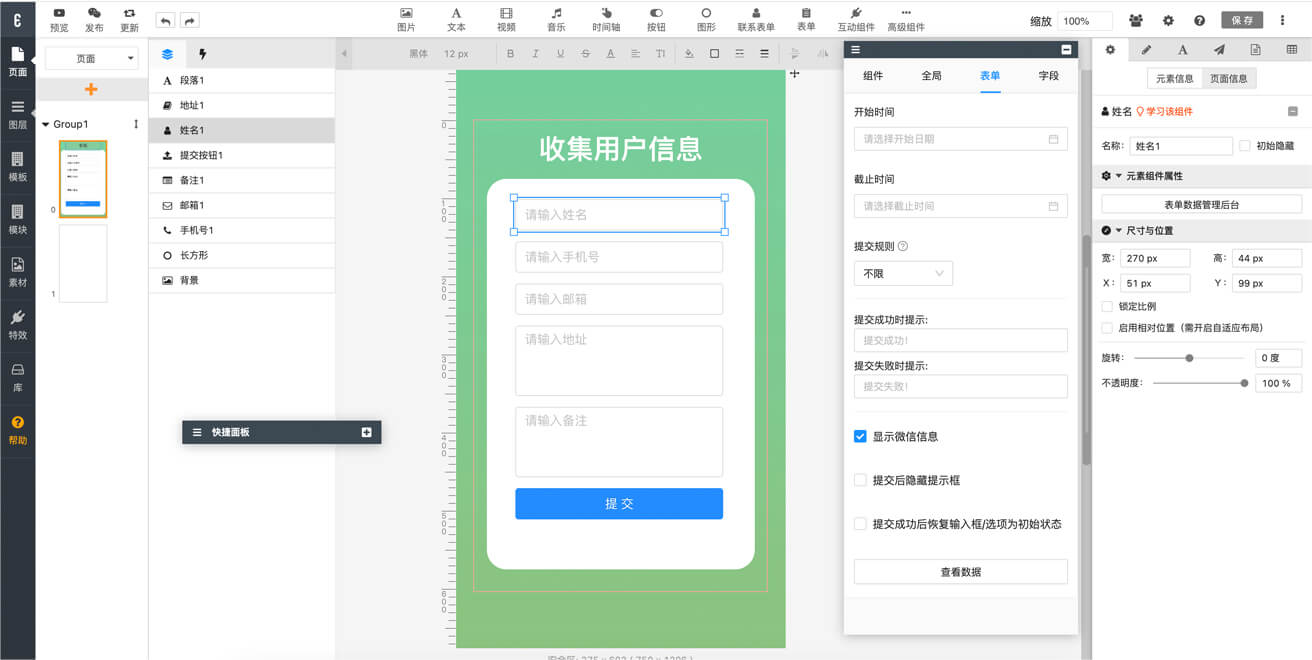Open the pencil style tab in properties

[x=1146, y=49]
